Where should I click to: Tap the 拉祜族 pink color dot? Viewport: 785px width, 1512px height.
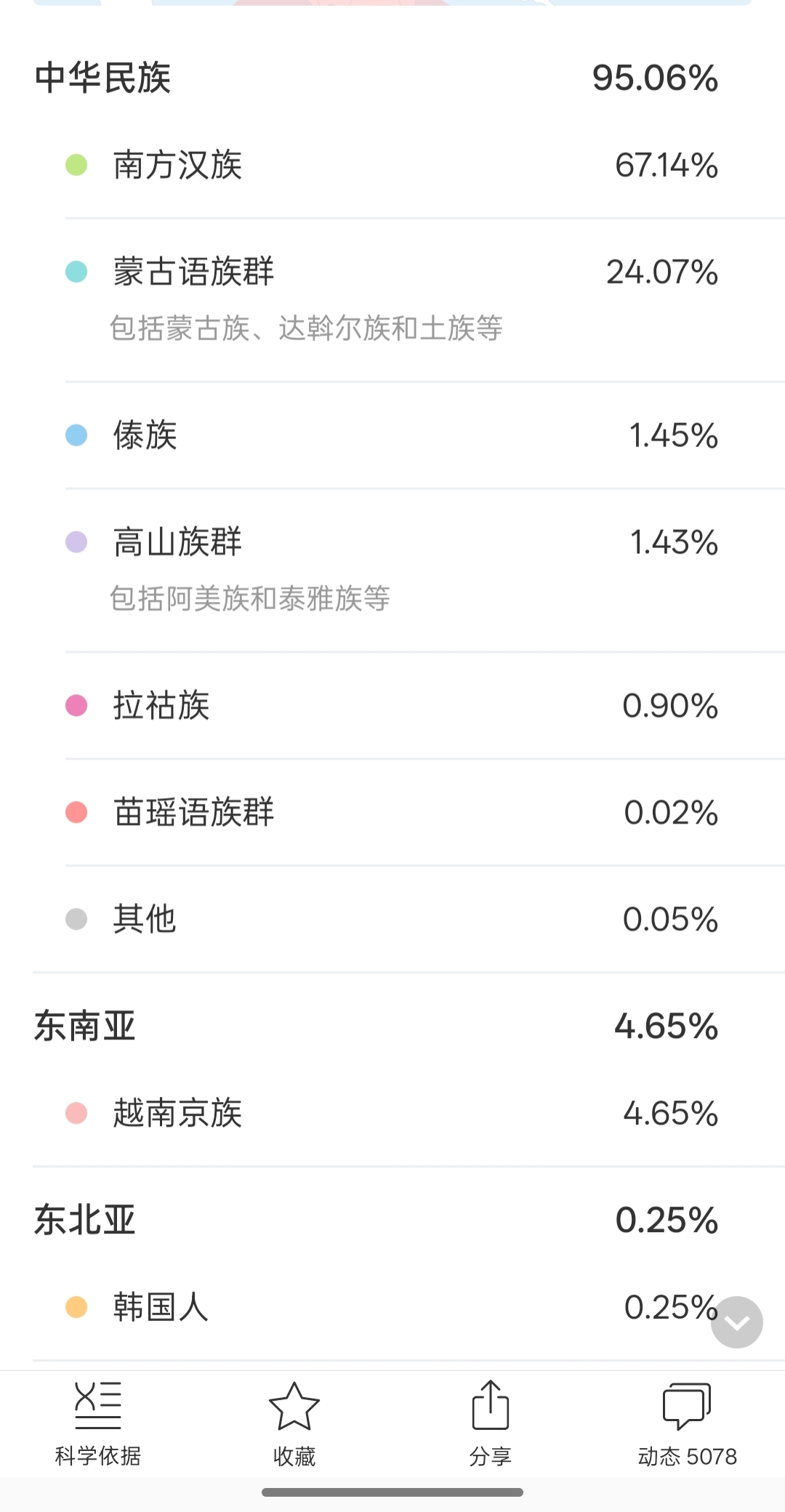point(76,705)
